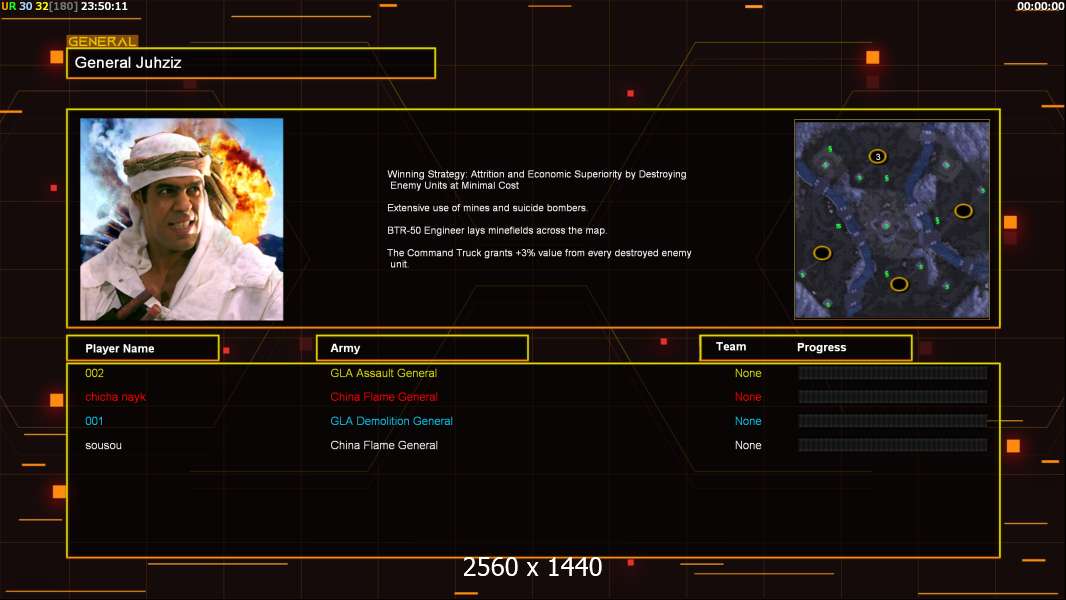The image size is (1066, 600).
Task: Click team None value for sousou
Action: (748, 445)
